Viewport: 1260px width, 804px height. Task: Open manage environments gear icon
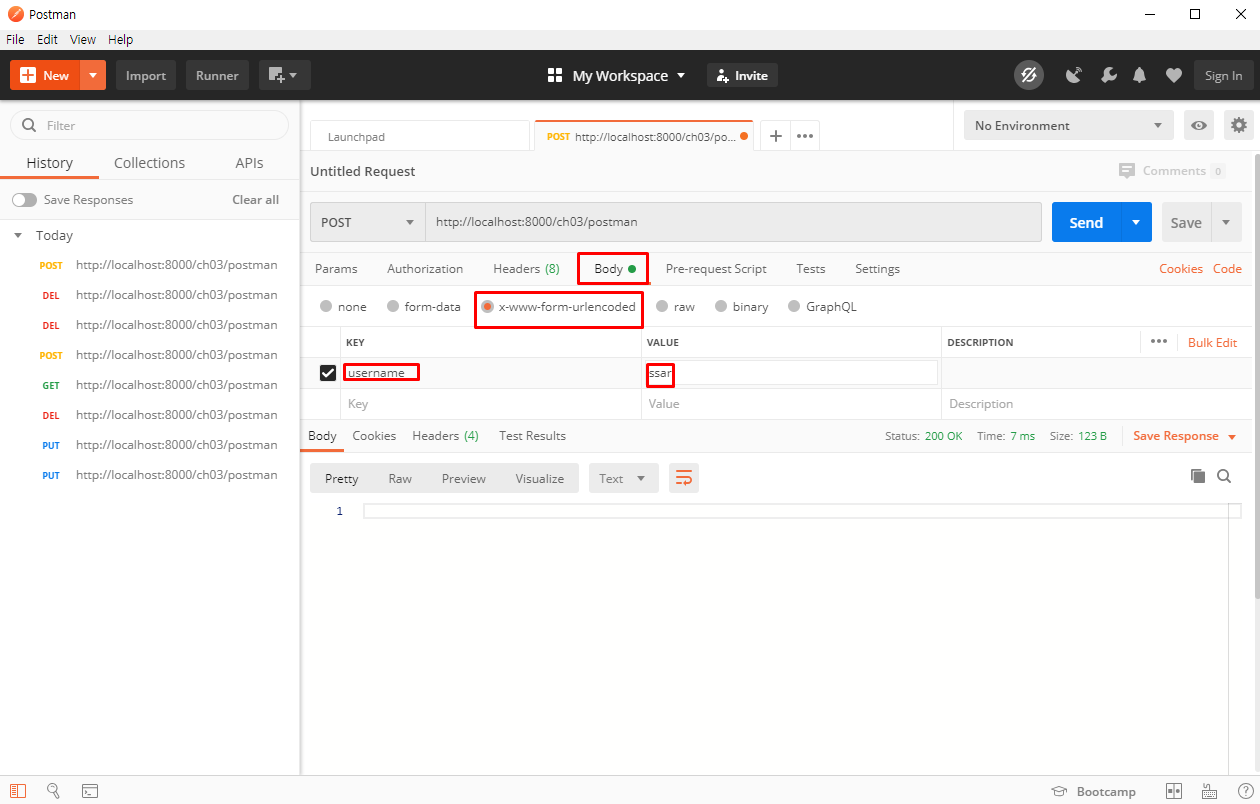point(1239,125)
